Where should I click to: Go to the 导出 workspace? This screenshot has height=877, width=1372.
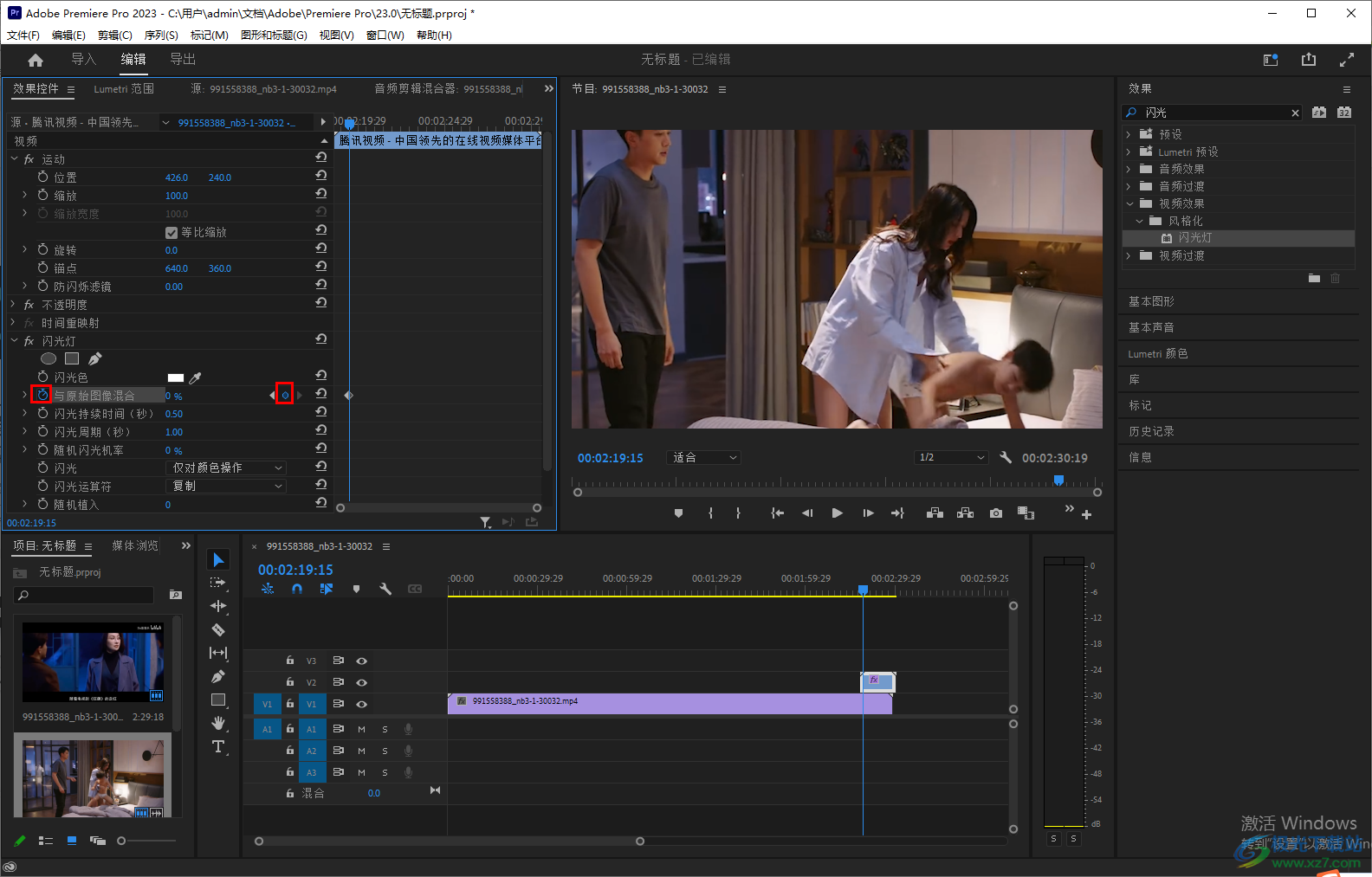[x=183, y=59]
